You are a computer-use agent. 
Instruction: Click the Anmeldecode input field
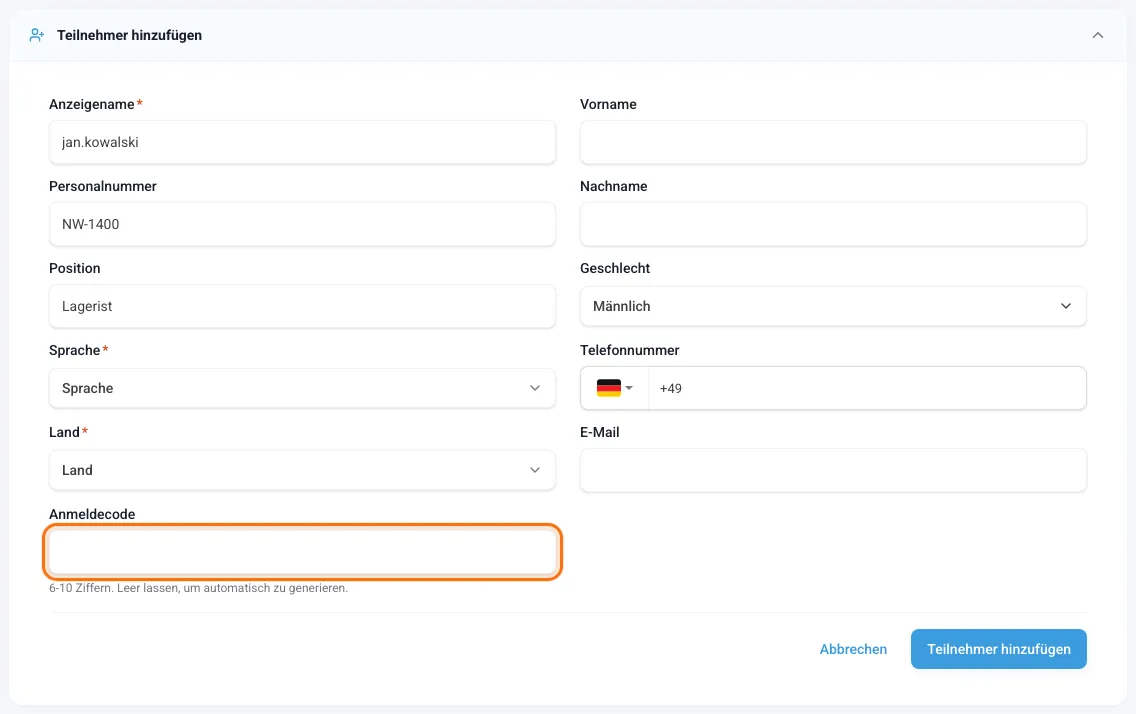[302, 552]
